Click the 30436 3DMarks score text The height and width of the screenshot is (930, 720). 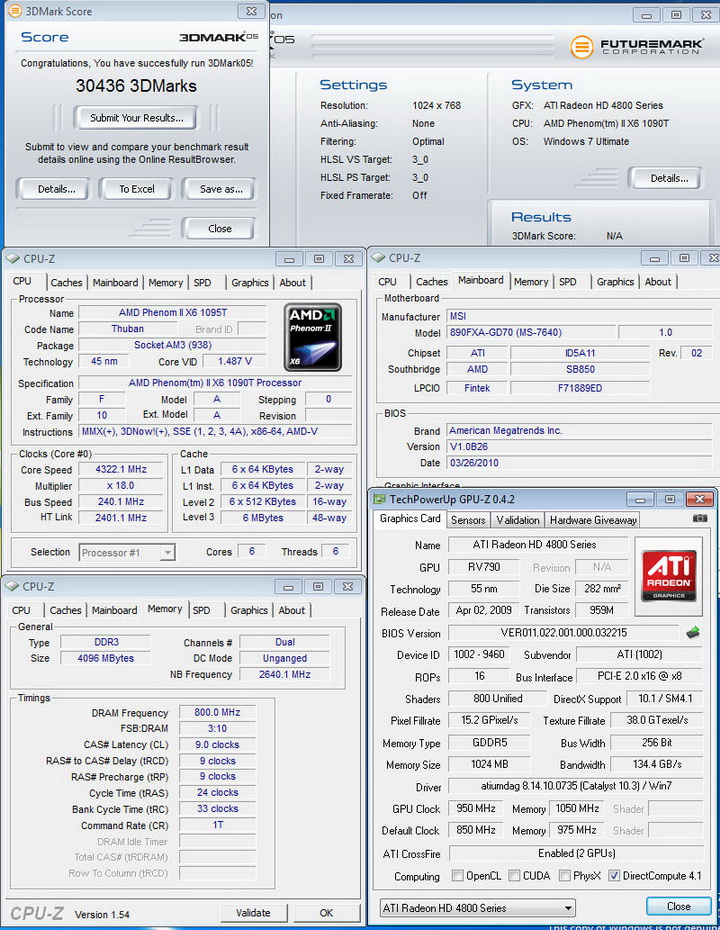136,86
